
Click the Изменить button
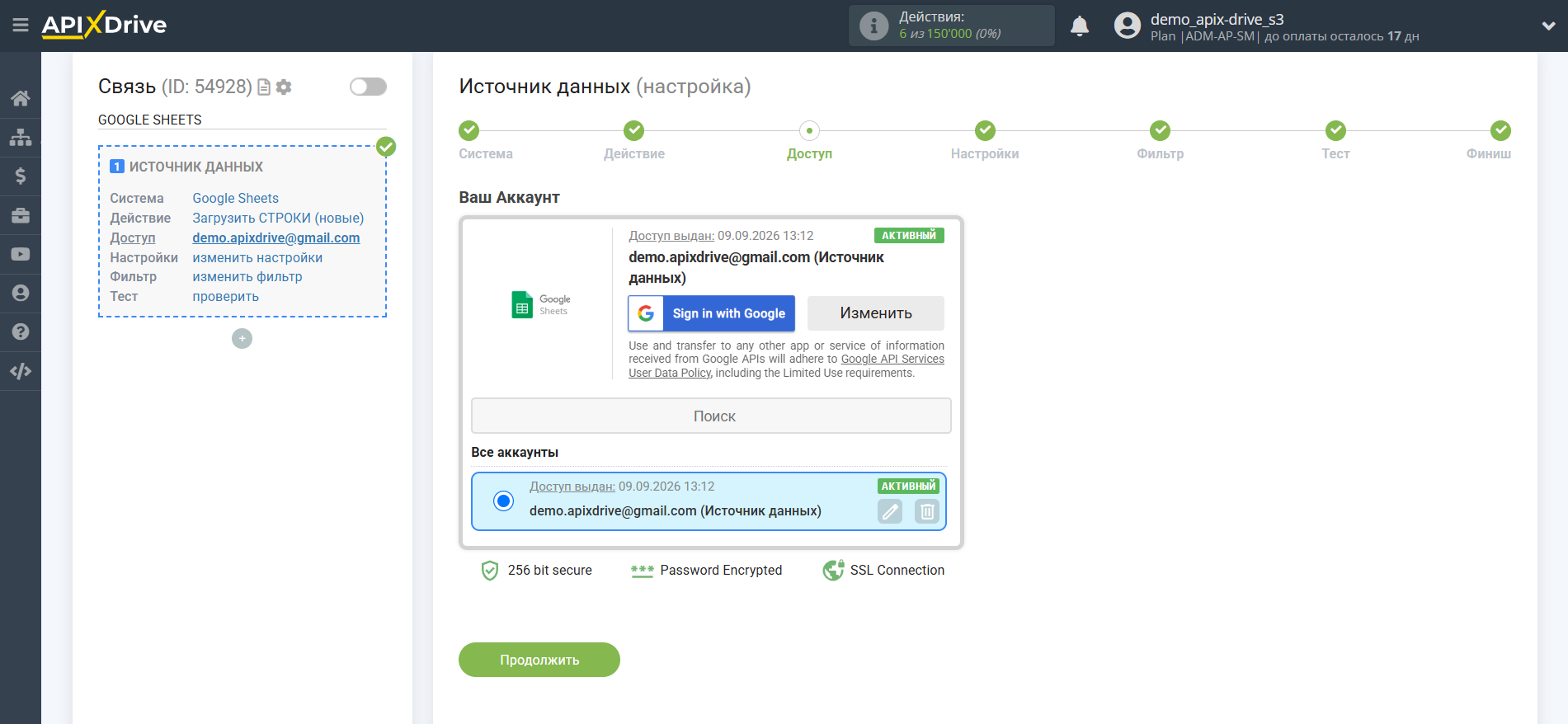click(x=876, y=313)
